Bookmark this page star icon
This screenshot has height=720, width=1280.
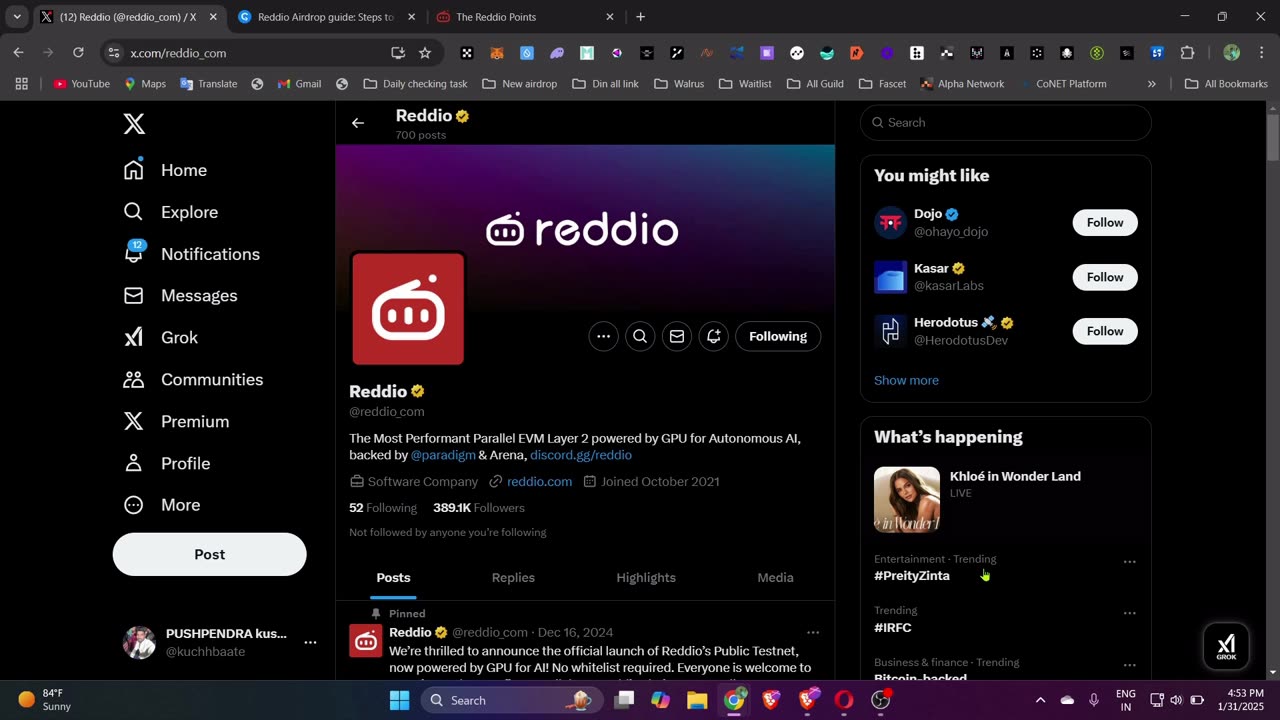tap(425, 53)
